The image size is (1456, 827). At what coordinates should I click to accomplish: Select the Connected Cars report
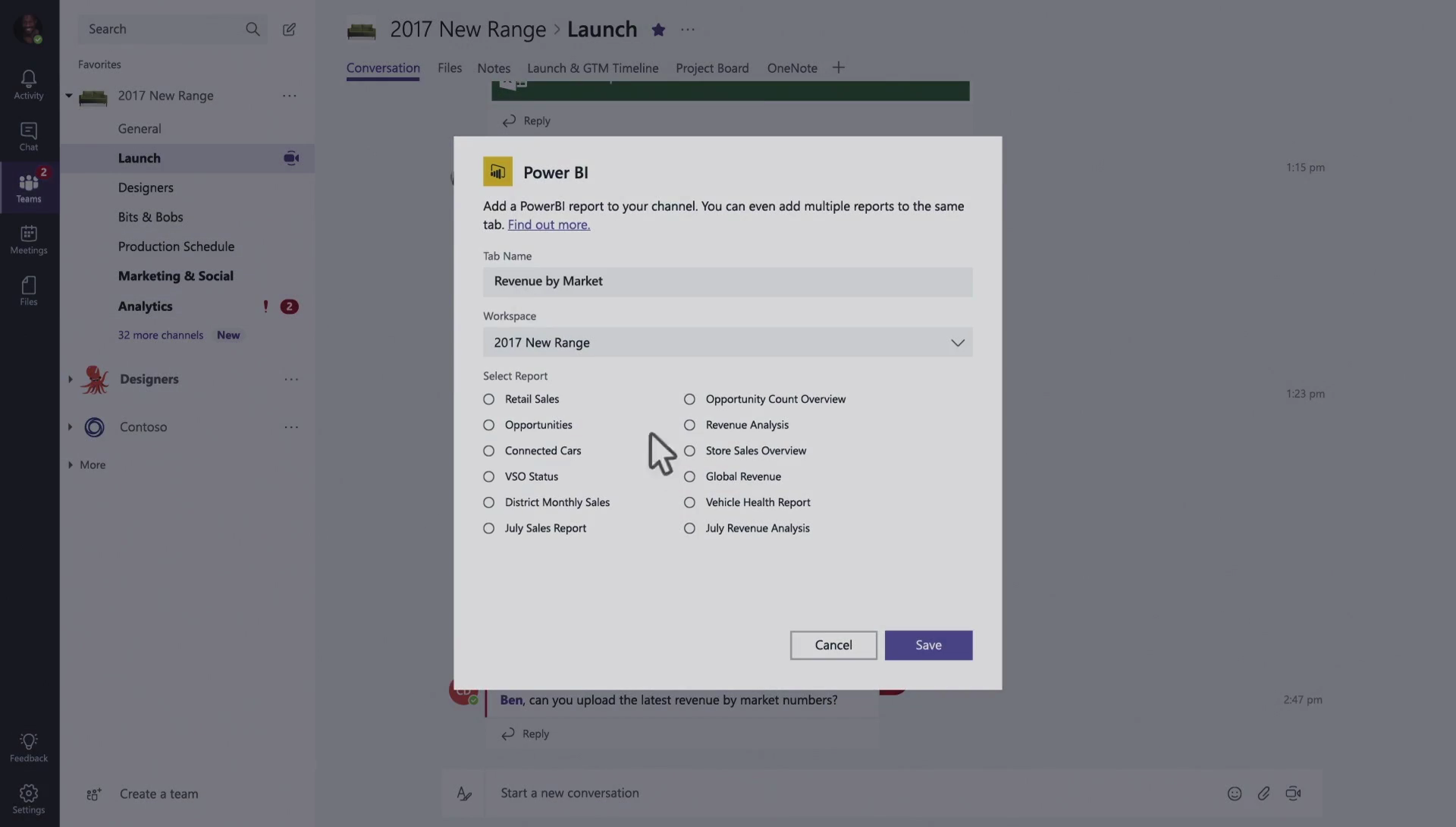[x=488, y=451]
